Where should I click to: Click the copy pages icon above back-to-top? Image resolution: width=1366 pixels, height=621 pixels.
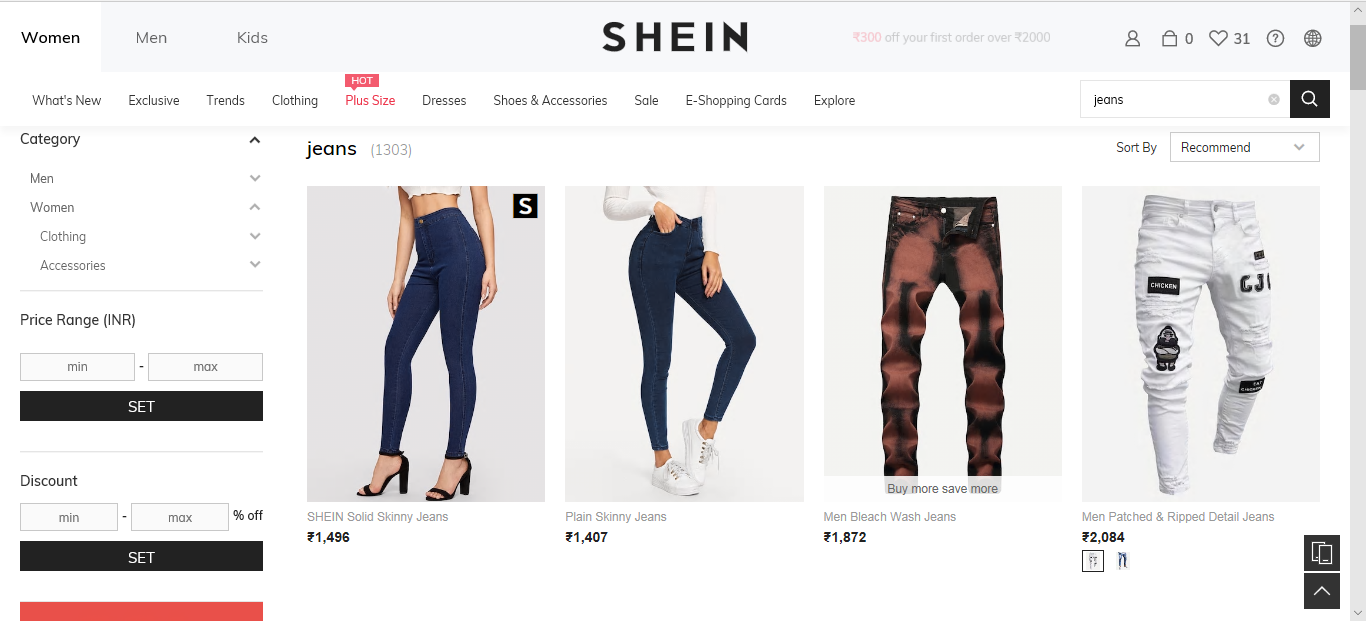click(1322, 553)
